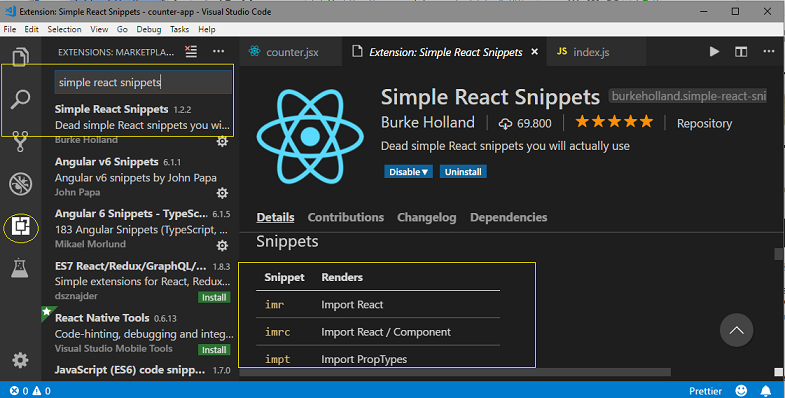The image size is (785, 398).
Task: Click the feedback smiley in status bar
Action: coord(741,390)
